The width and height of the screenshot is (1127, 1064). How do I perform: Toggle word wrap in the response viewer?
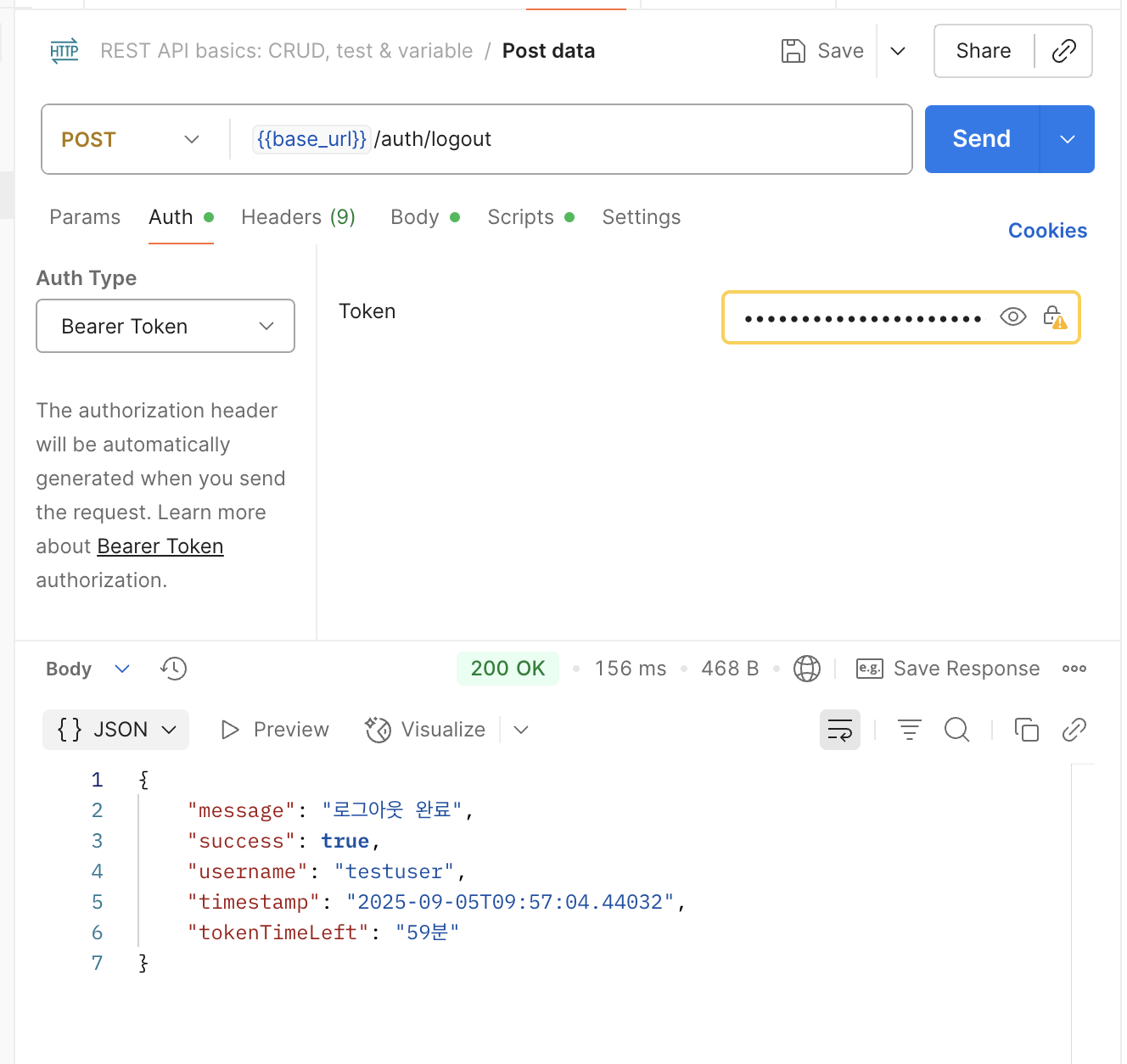pos(839,730)
